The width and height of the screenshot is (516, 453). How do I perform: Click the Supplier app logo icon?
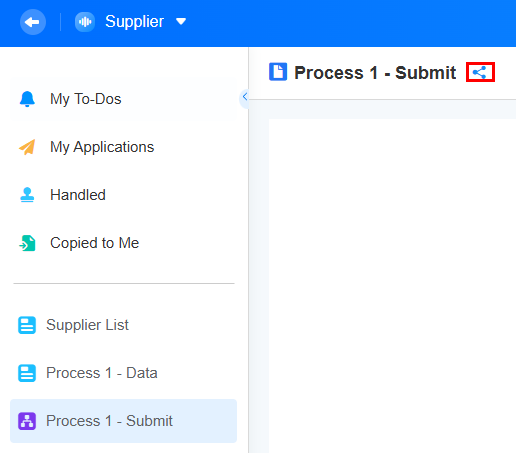tap(85, 22)
